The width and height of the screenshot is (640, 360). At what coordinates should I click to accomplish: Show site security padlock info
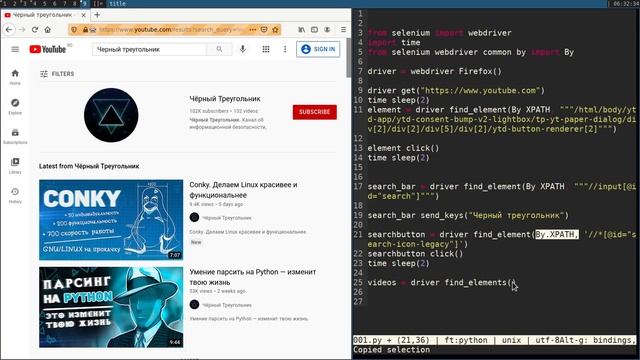pyautogui.click(x=85, y=30)
